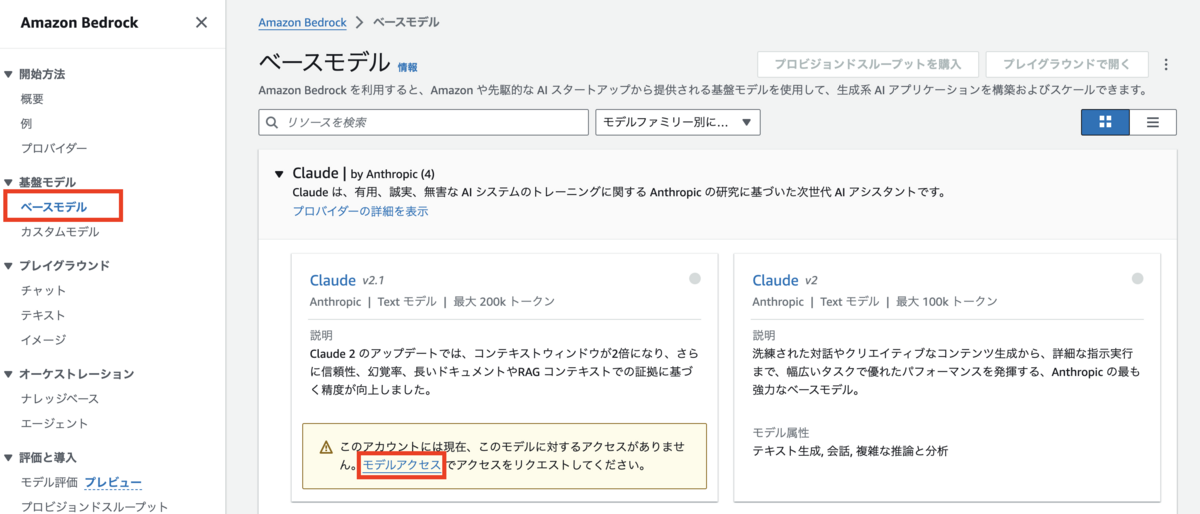Open チャット playground
This screenshot has width=1200, height=514.
coord(43,290)
